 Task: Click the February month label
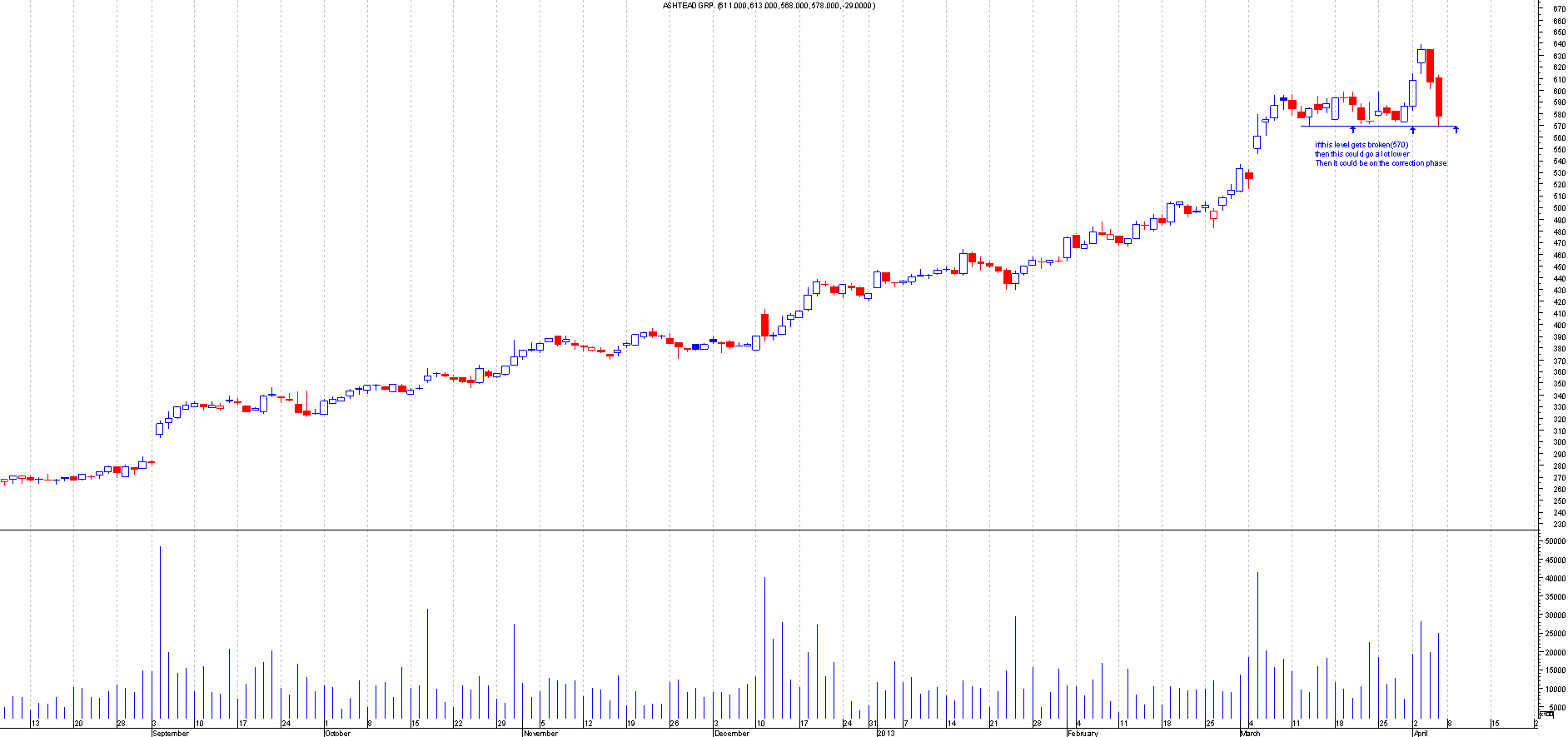point(1083,733)
